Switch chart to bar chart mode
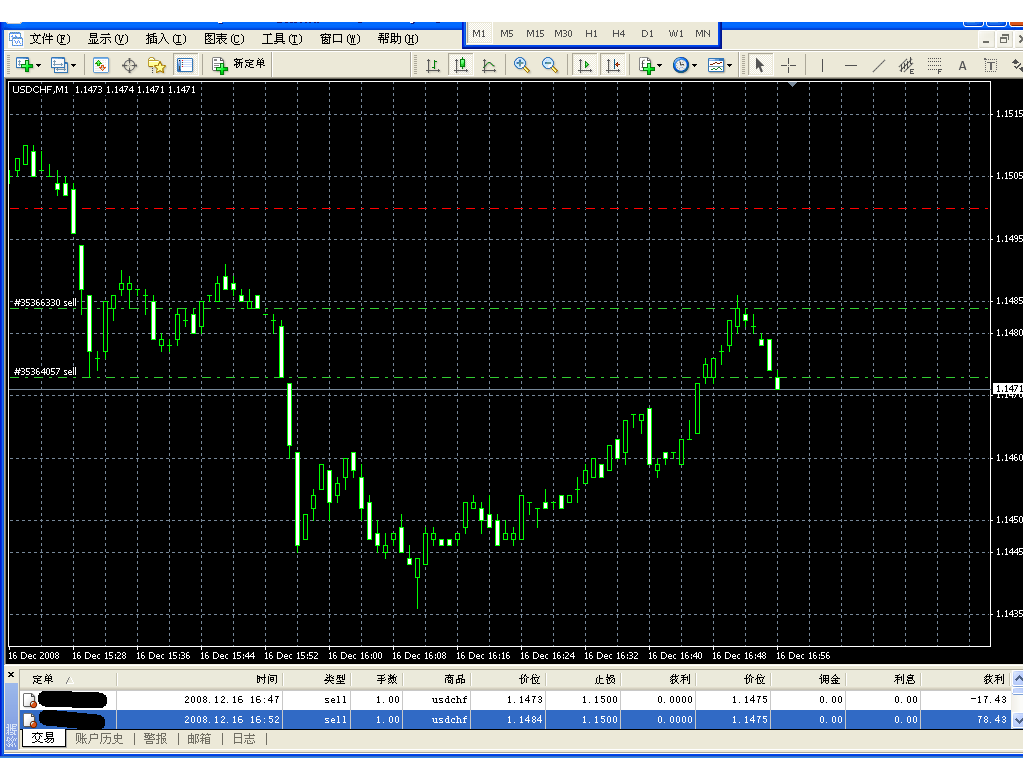1036x758 pixels. pyautogui.click(x=433, y=65)
